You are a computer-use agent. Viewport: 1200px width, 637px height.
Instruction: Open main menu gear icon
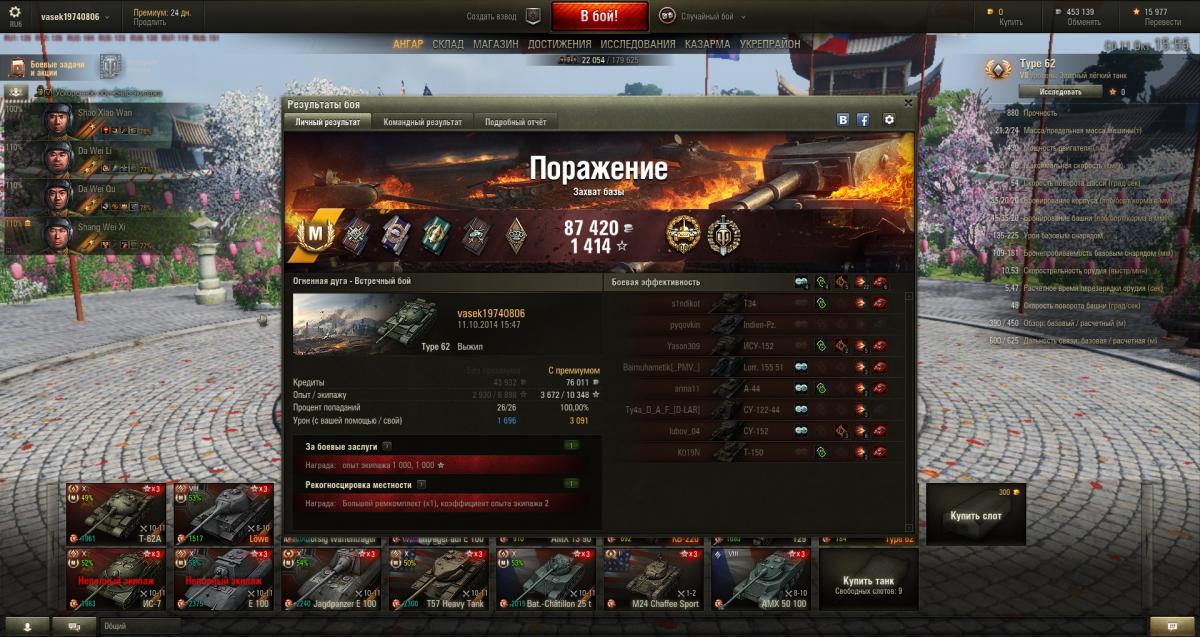click(x=15, y=13)
